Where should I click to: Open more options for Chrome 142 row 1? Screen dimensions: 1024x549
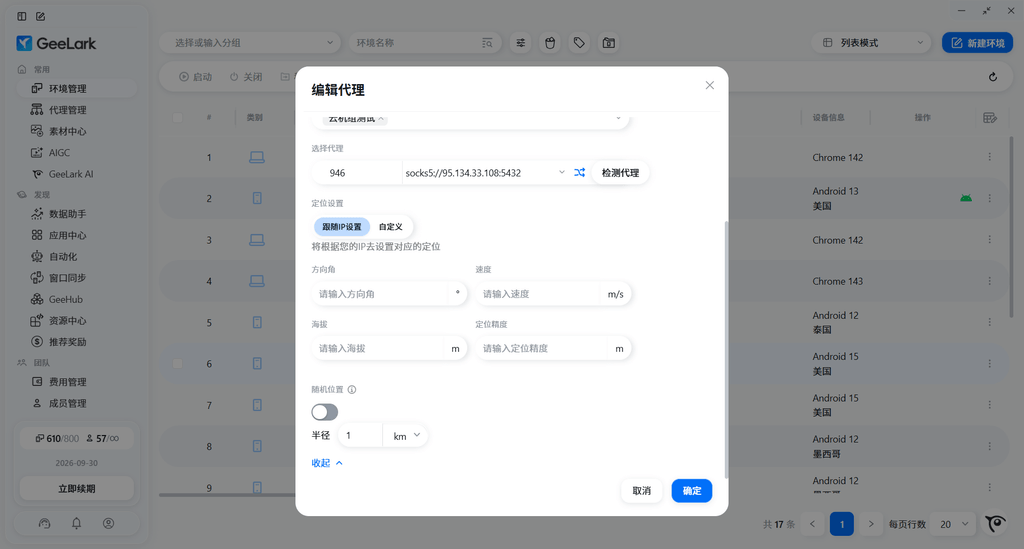coord(989,157)
